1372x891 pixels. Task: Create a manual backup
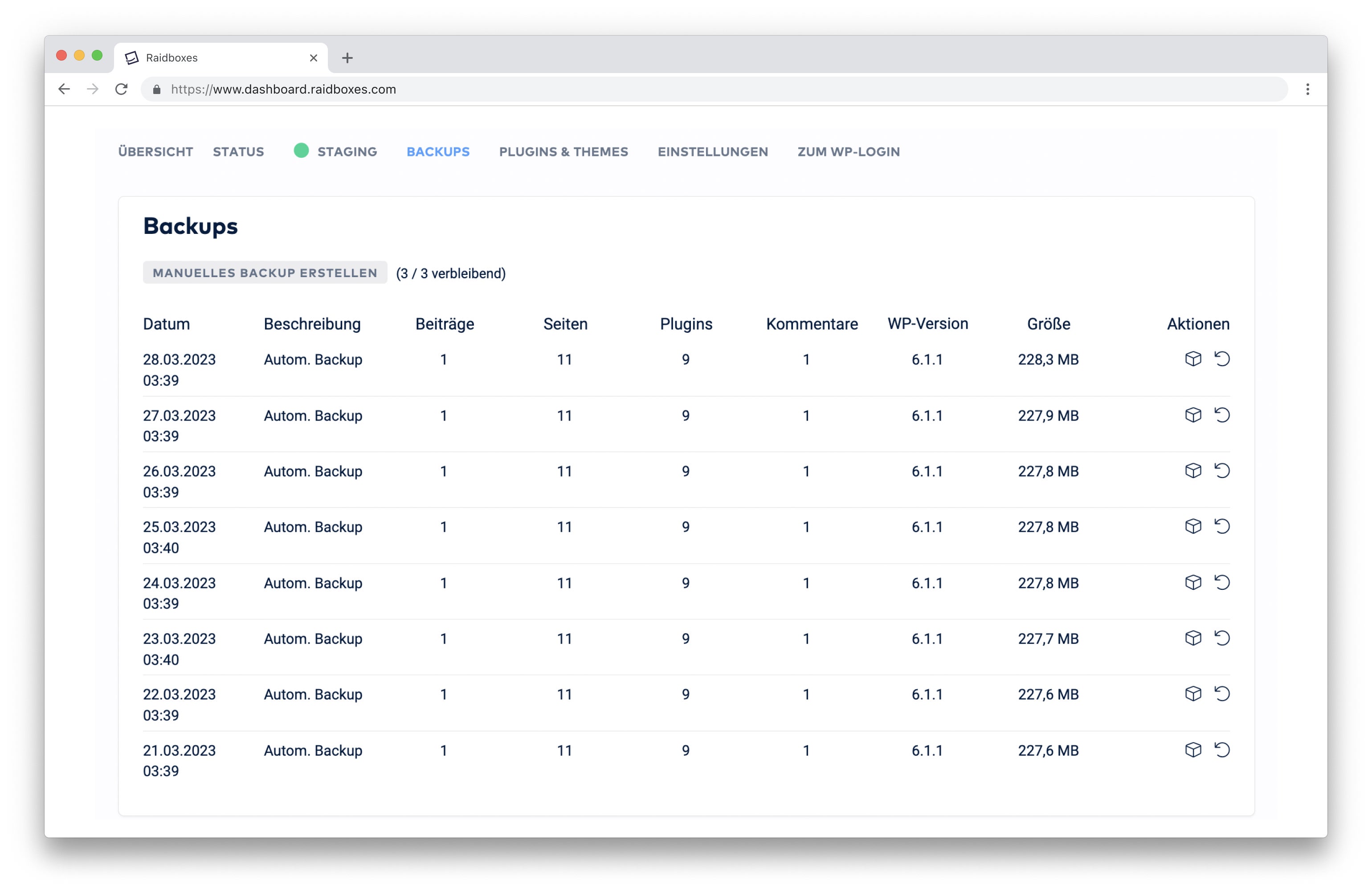[265, 272]
